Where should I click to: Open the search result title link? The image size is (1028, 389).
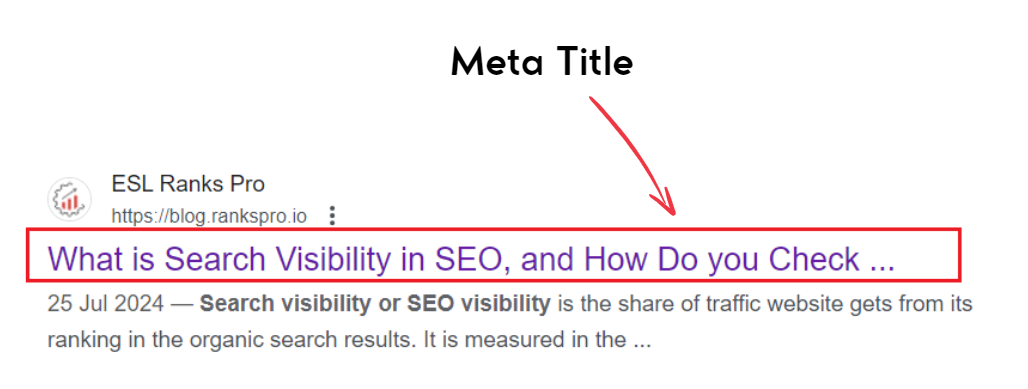(471, 258)
